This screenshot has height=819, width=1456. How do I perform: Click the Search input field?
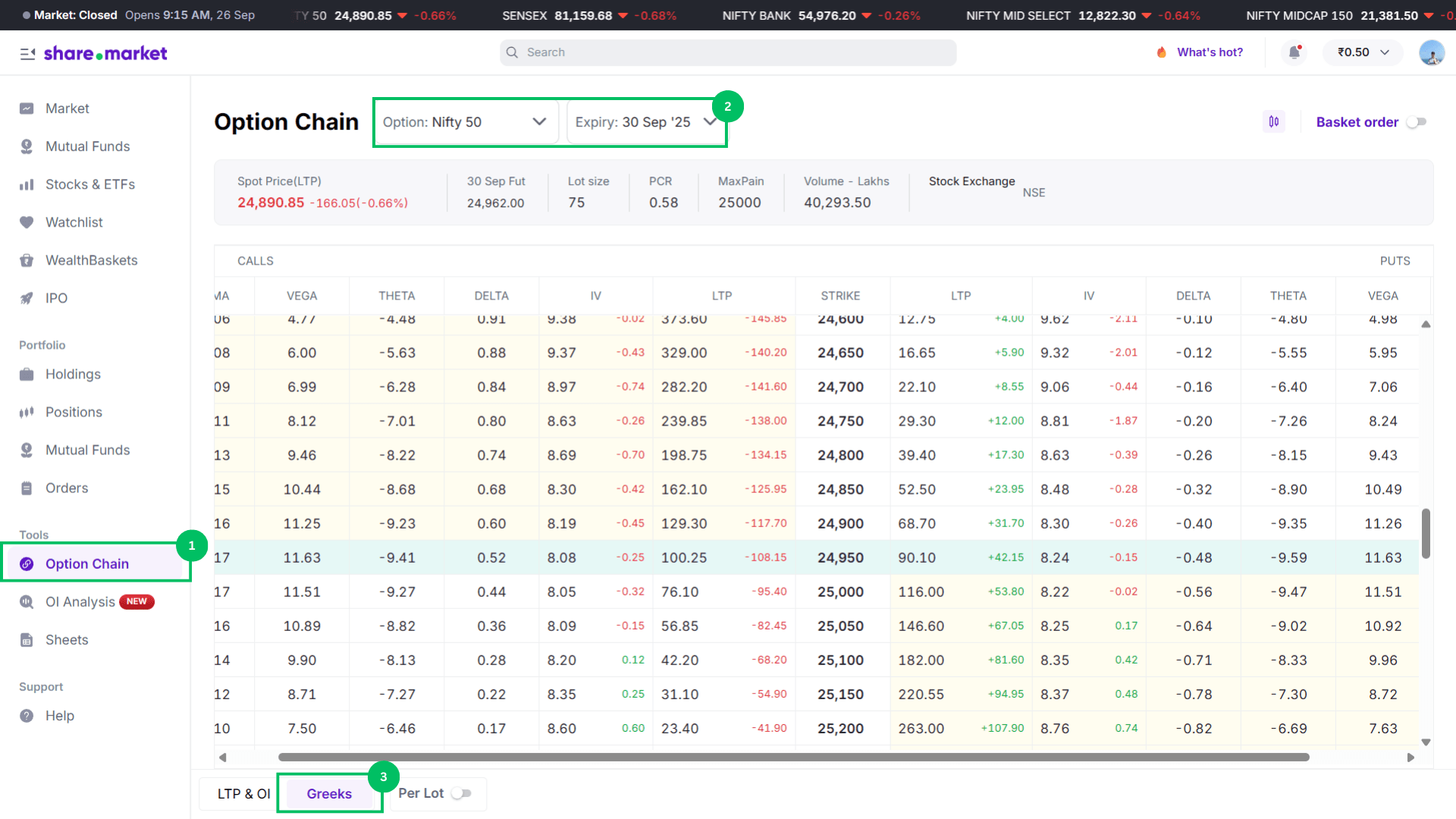(728, 52)
